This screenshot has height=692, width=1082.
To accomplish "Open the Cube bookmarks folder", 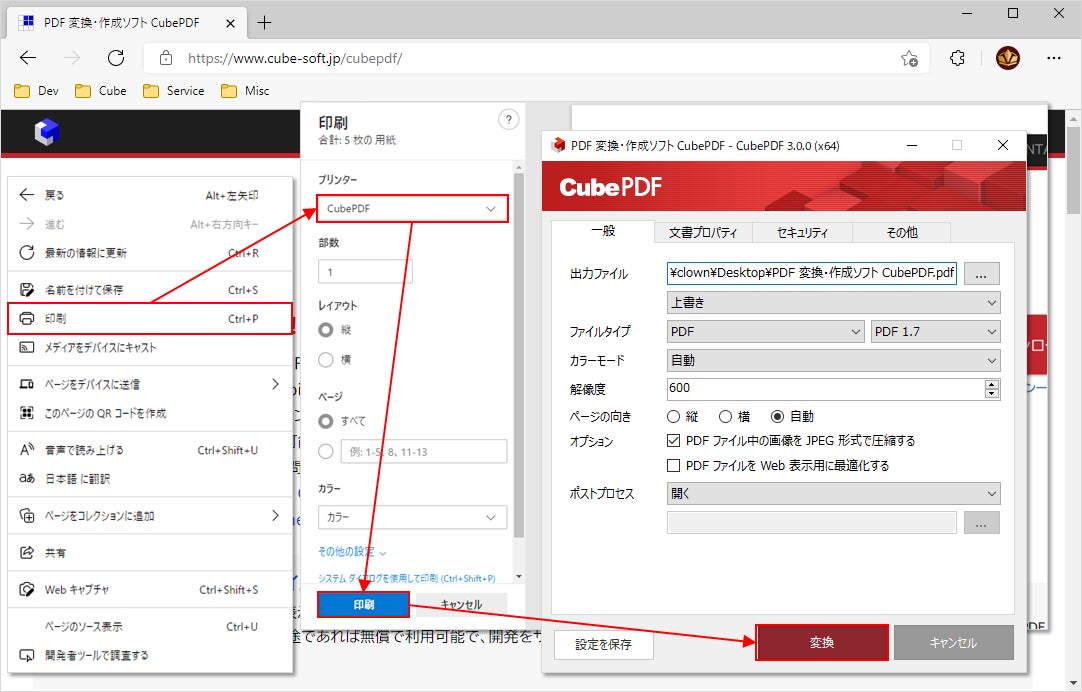I will pyautogui.click(x=101, y=90).
